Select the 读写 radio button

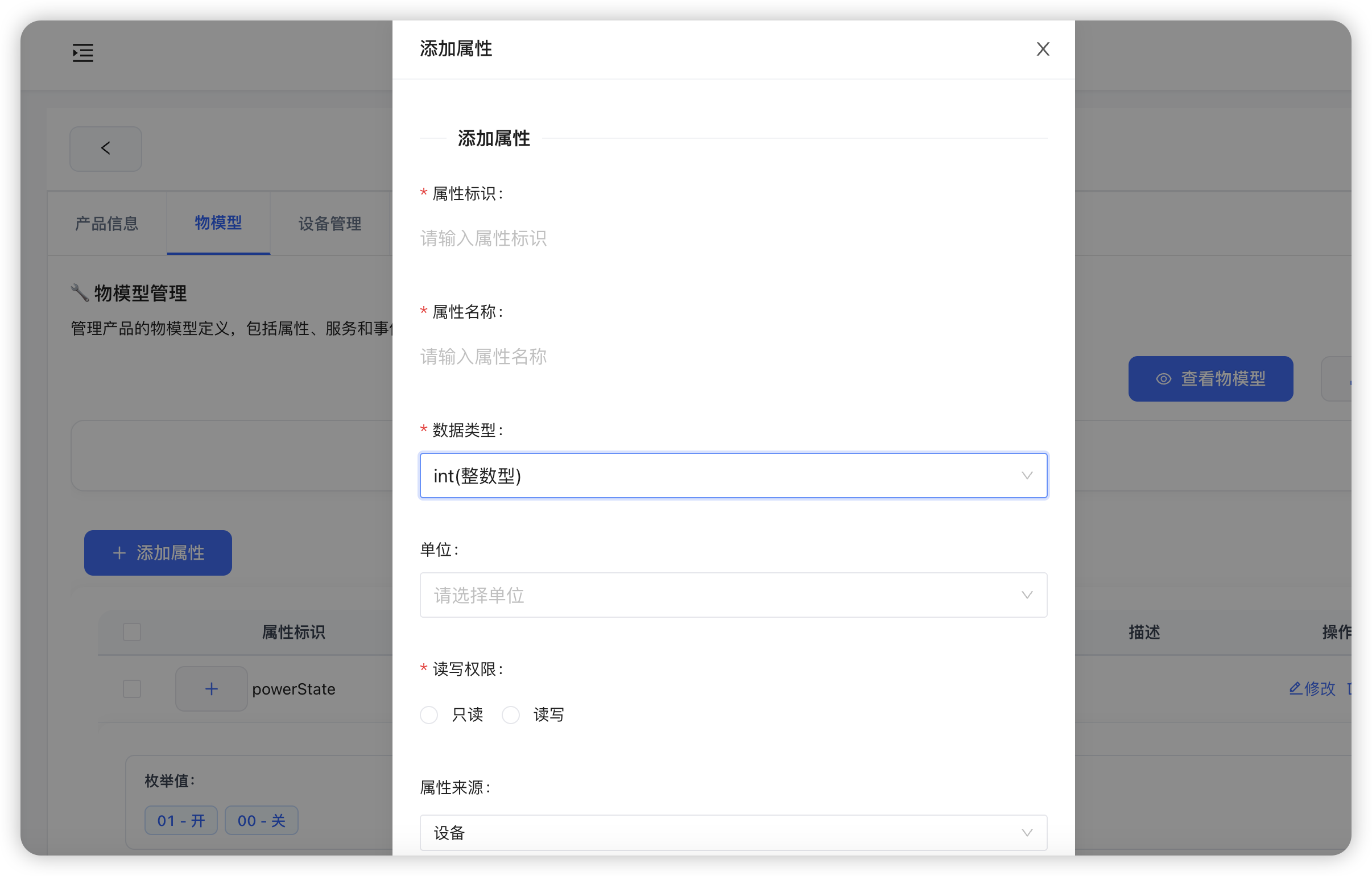coord(511,714)
